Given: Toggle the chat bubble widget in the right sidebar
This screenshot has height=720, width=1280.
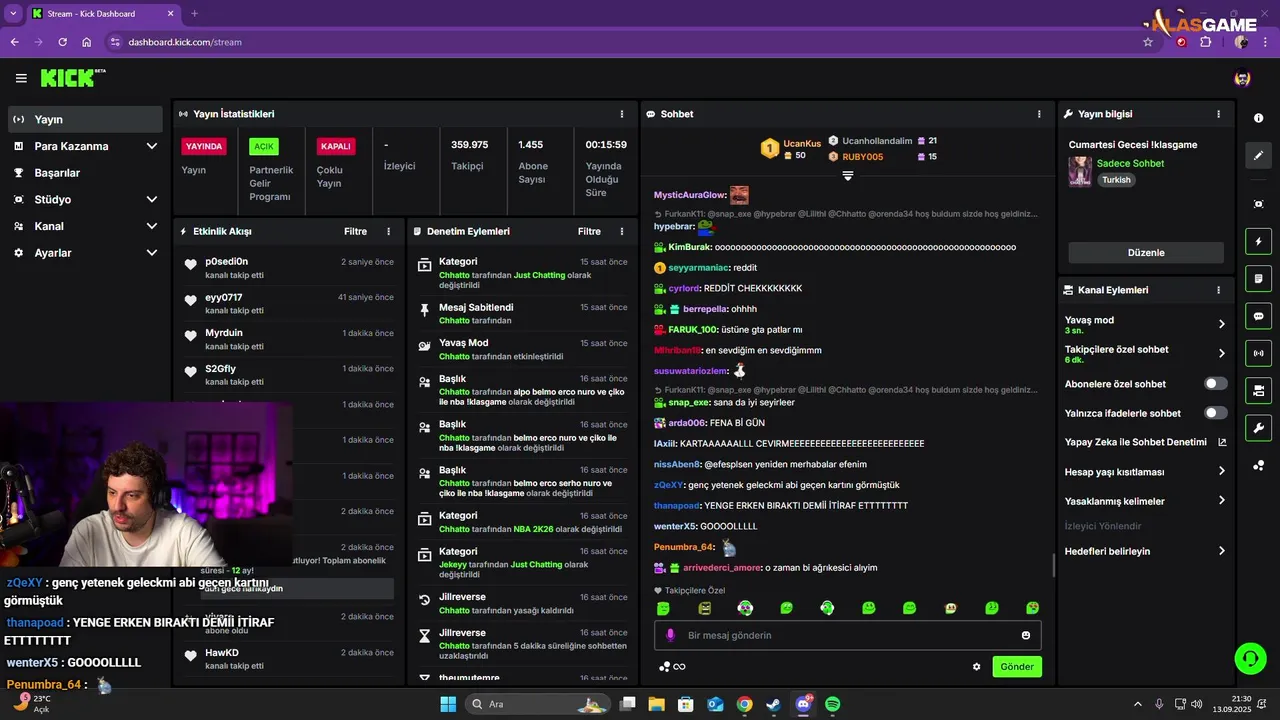Looking at the screenshot, I should [1258, 316].
